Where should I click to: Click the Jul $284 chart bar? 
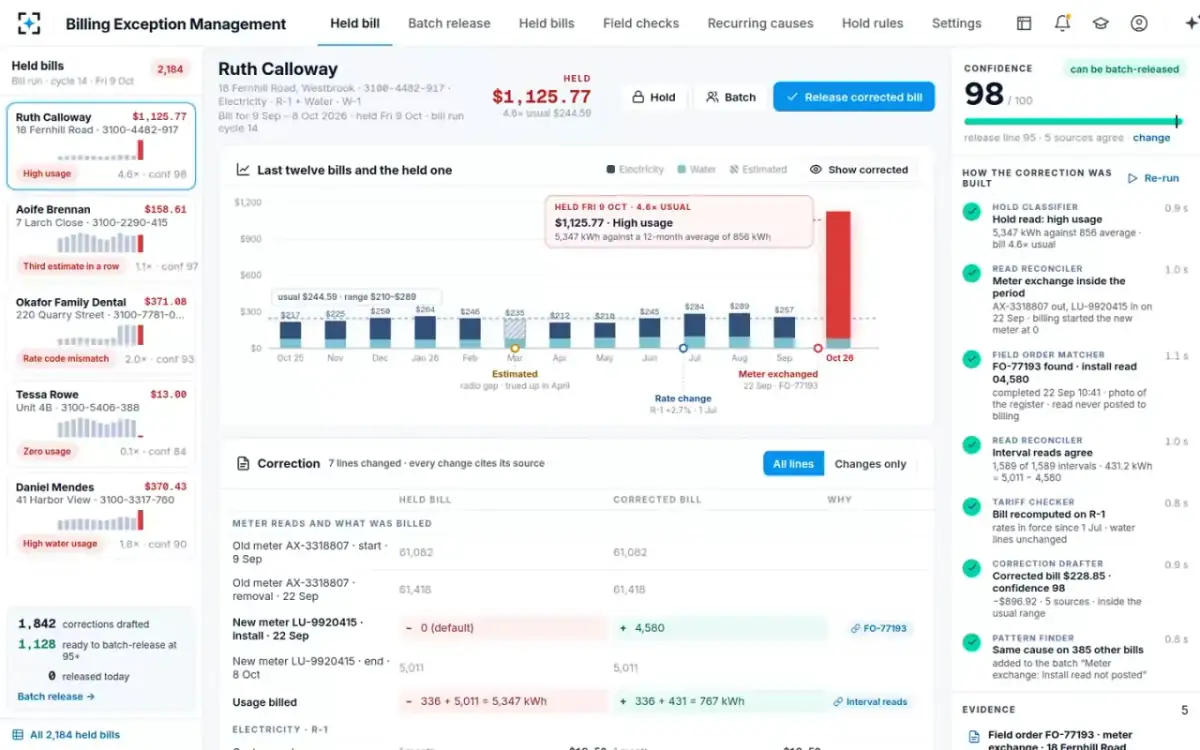point(694,329)
